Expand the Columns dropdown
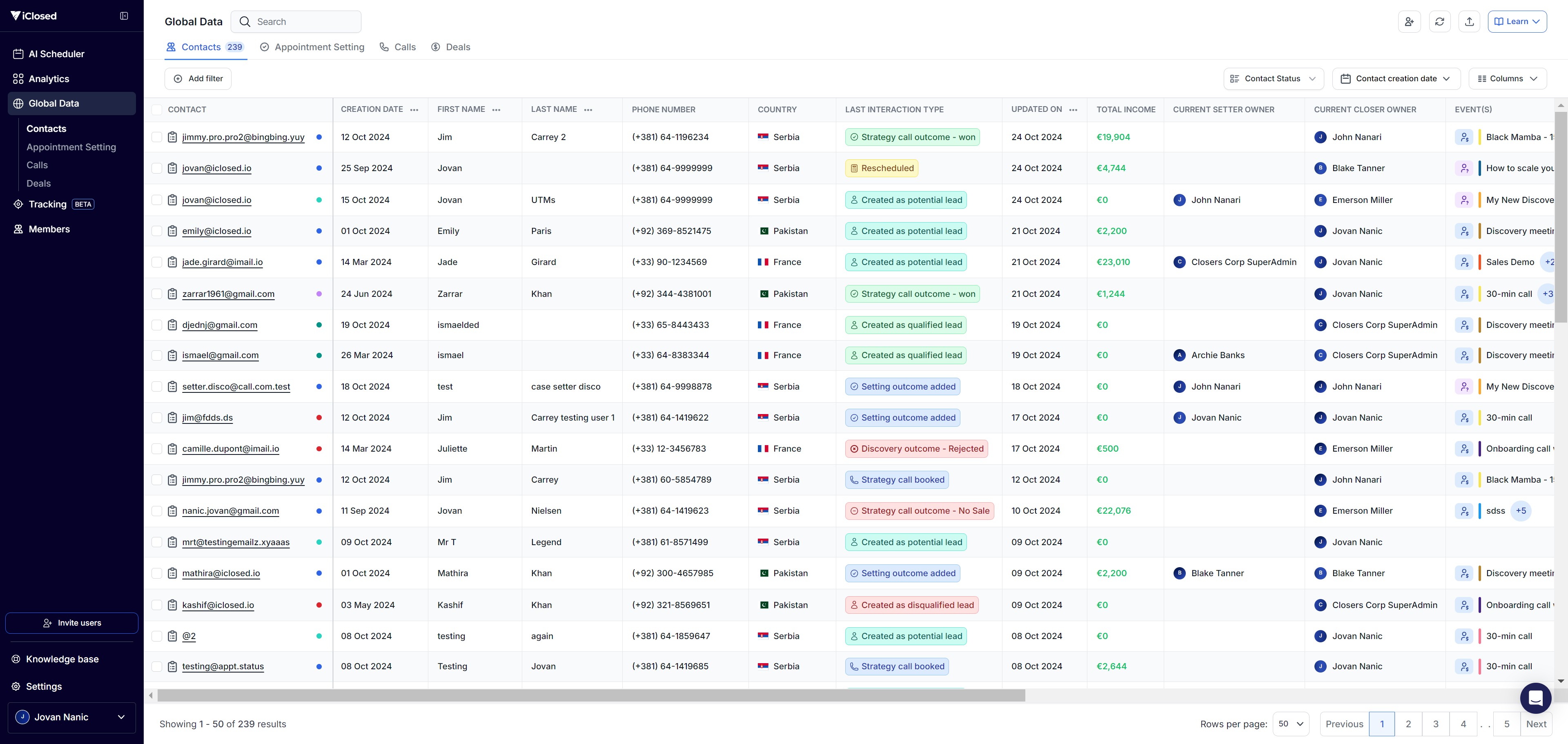Image resolution: width=1568 pixels, height=744 pixels. point(1507,78)
